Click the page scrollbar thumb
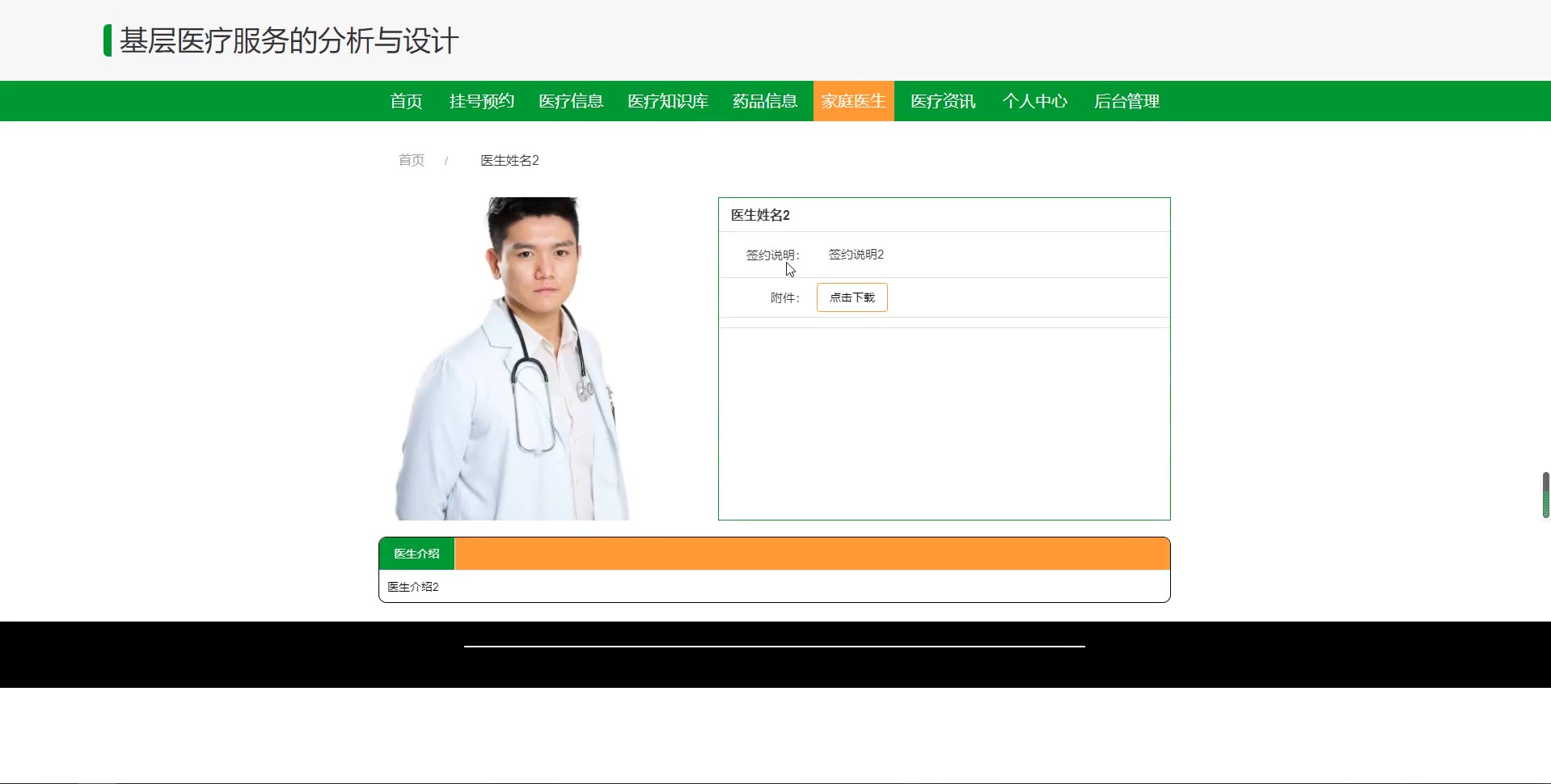Screen dimensions: 1551x784 point(1546,495)
